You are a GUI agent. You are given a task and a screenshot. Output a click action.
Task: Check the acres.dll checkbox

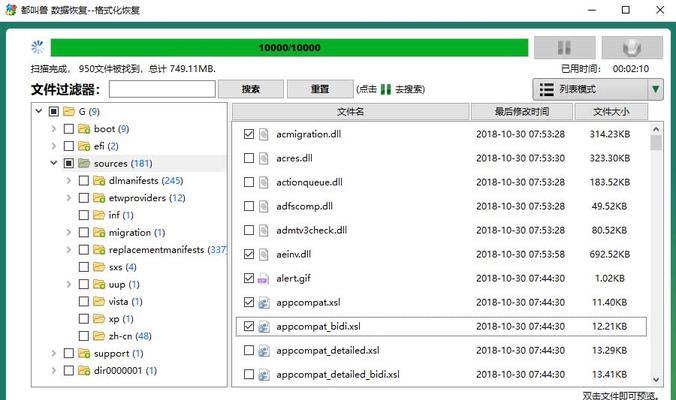tap(249, 158)
